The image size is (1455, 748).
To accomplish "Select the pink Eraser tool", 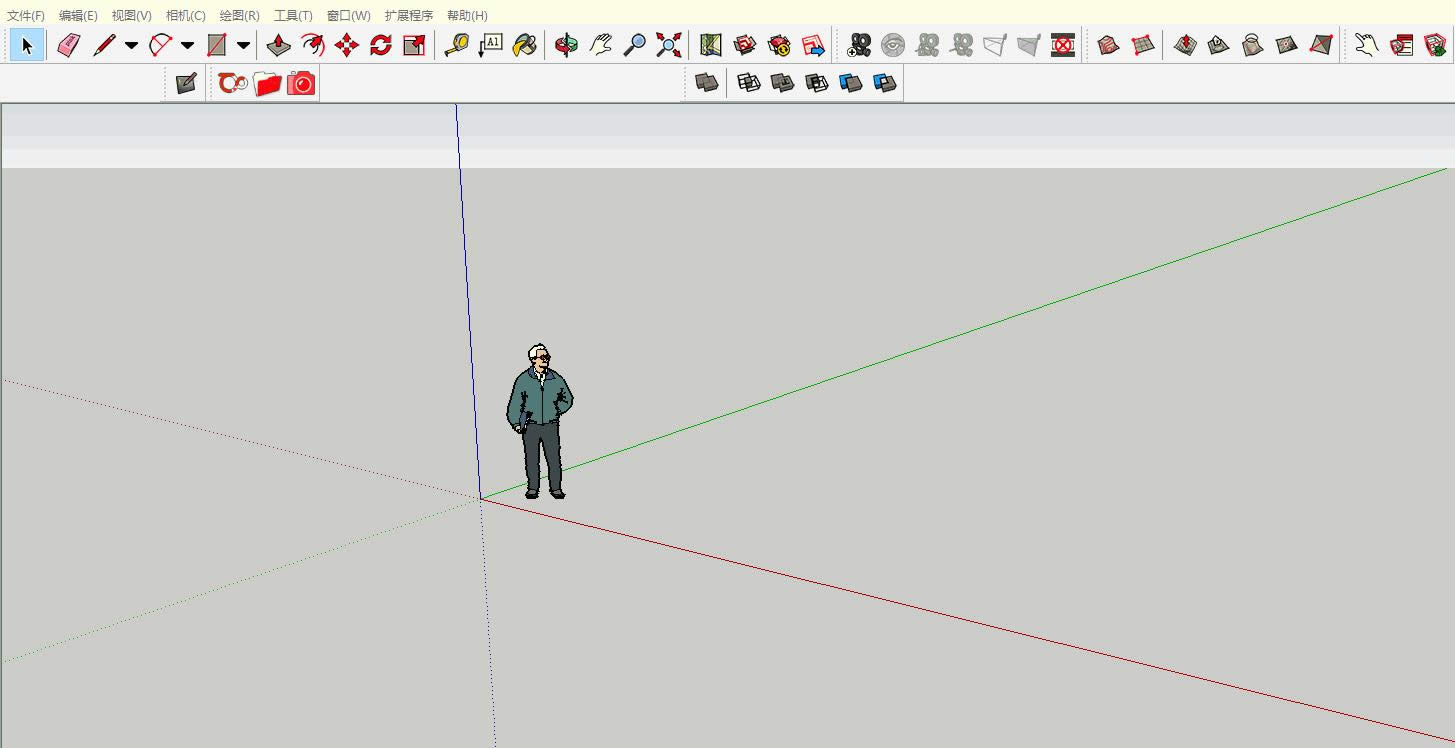I will [68, 45].
